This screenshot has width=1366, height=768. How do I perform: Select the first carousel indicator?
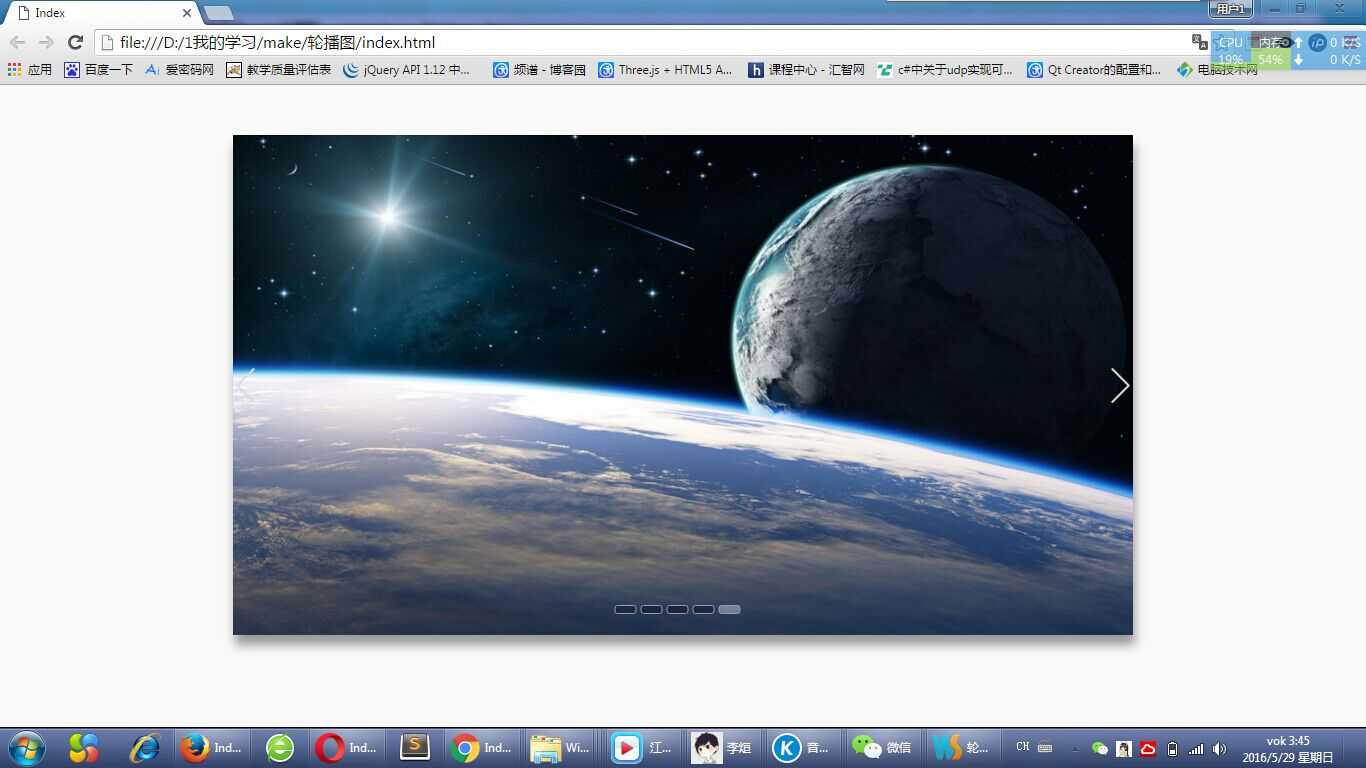[x=626, y=609]
